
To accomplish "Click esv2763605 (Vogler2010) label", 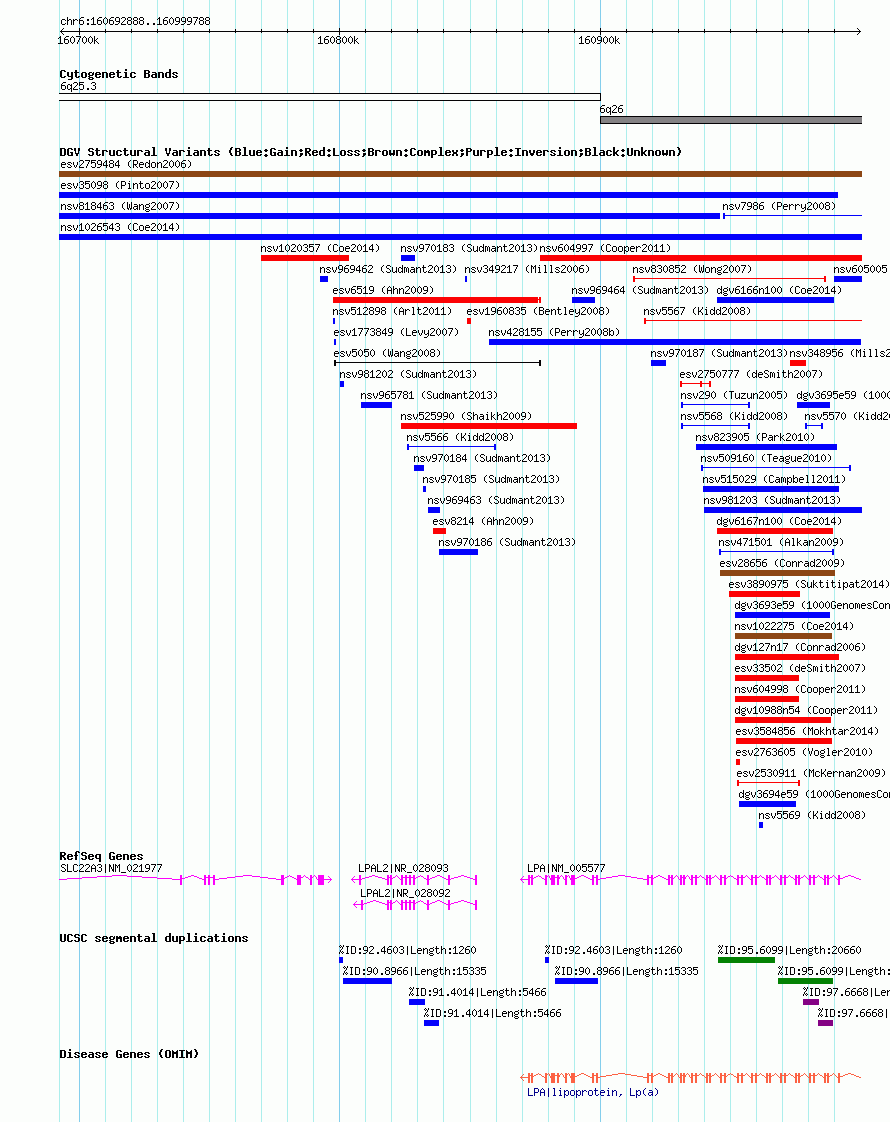I will pyautogui.click(x=804, y=752).
